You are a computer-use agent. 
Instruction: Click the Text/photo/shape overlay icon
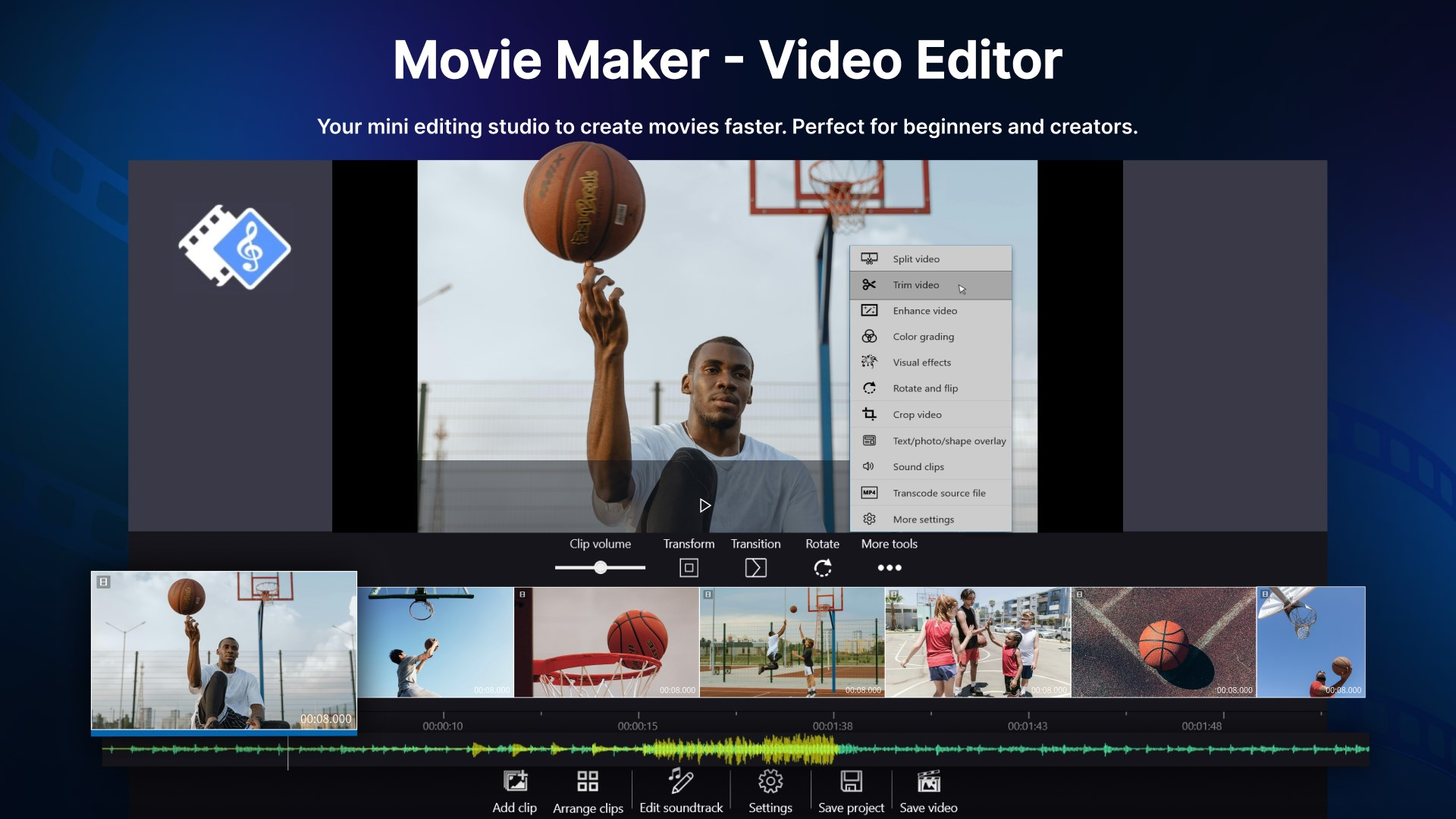pyautogui.click(x=869, y=440)
